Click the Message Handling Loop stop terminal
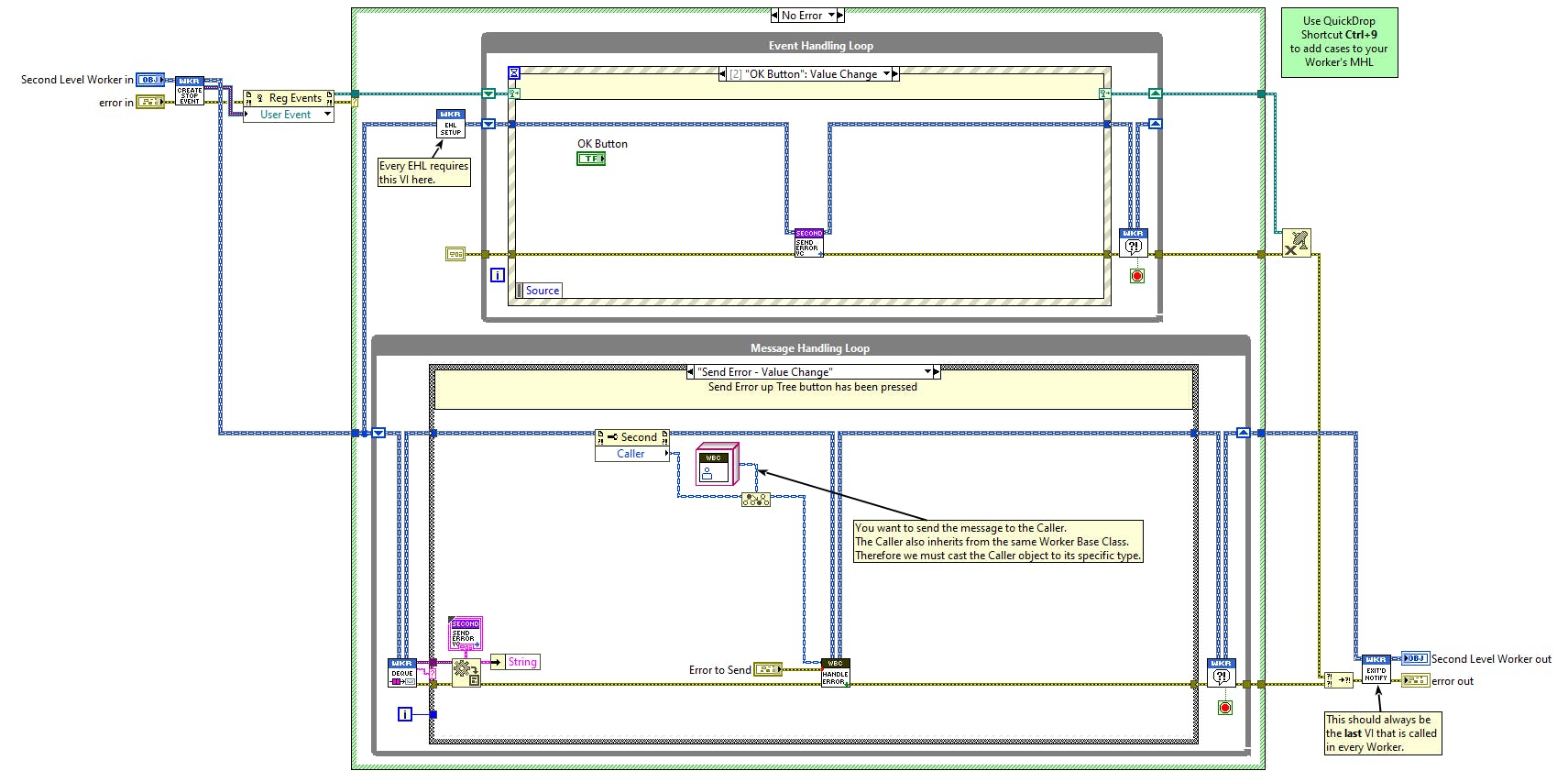 tap(1225, 708)
